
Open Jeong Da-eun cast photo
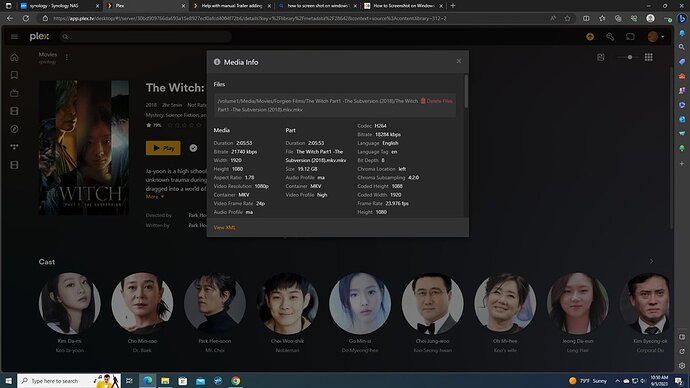point(578,303)
